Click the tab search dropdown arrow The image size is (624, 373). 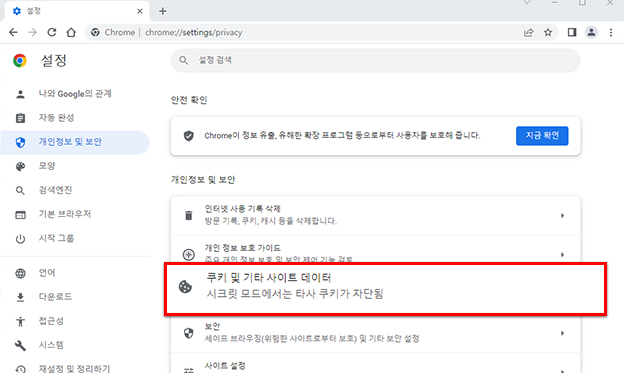click(x=527, y=3)
